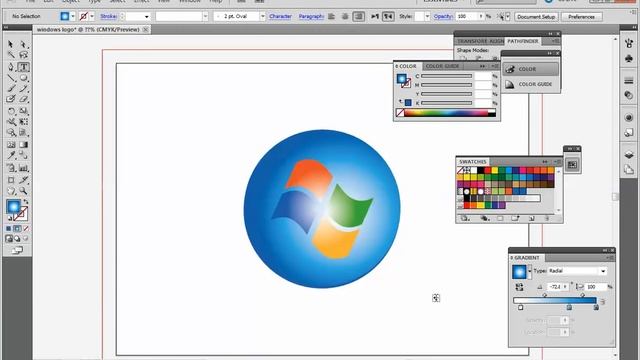Click the Opacity link
This screenshot has width=640, height=360.
click(443, 16)
